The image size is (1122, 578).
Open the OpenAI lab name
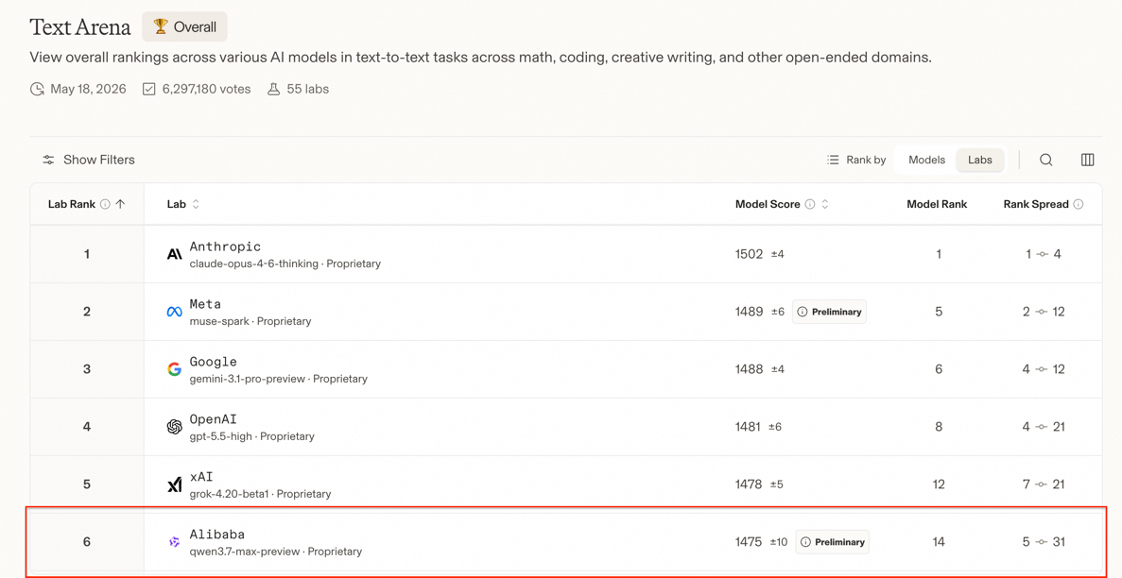coord(213,419)
